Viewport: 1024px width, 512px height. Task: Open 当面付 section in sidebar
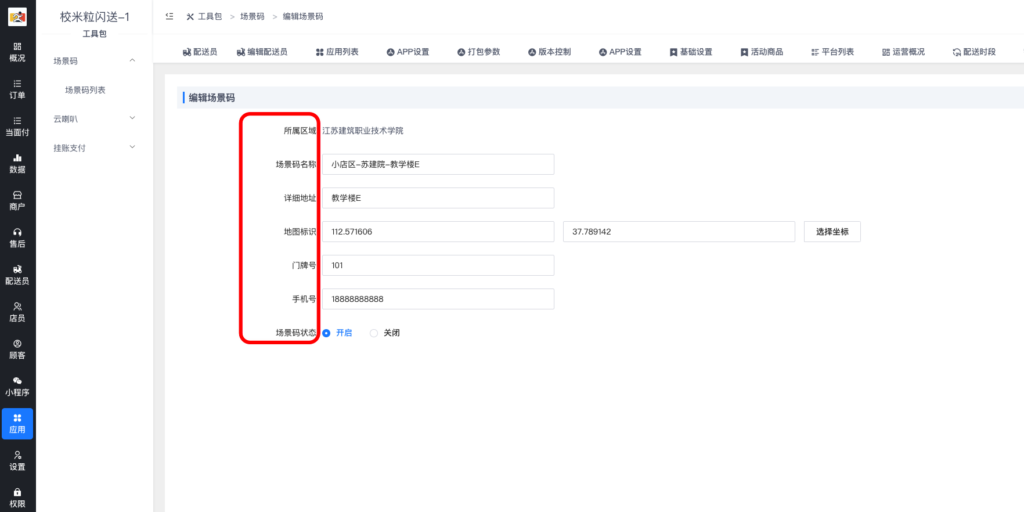click(x=18, y=127)
